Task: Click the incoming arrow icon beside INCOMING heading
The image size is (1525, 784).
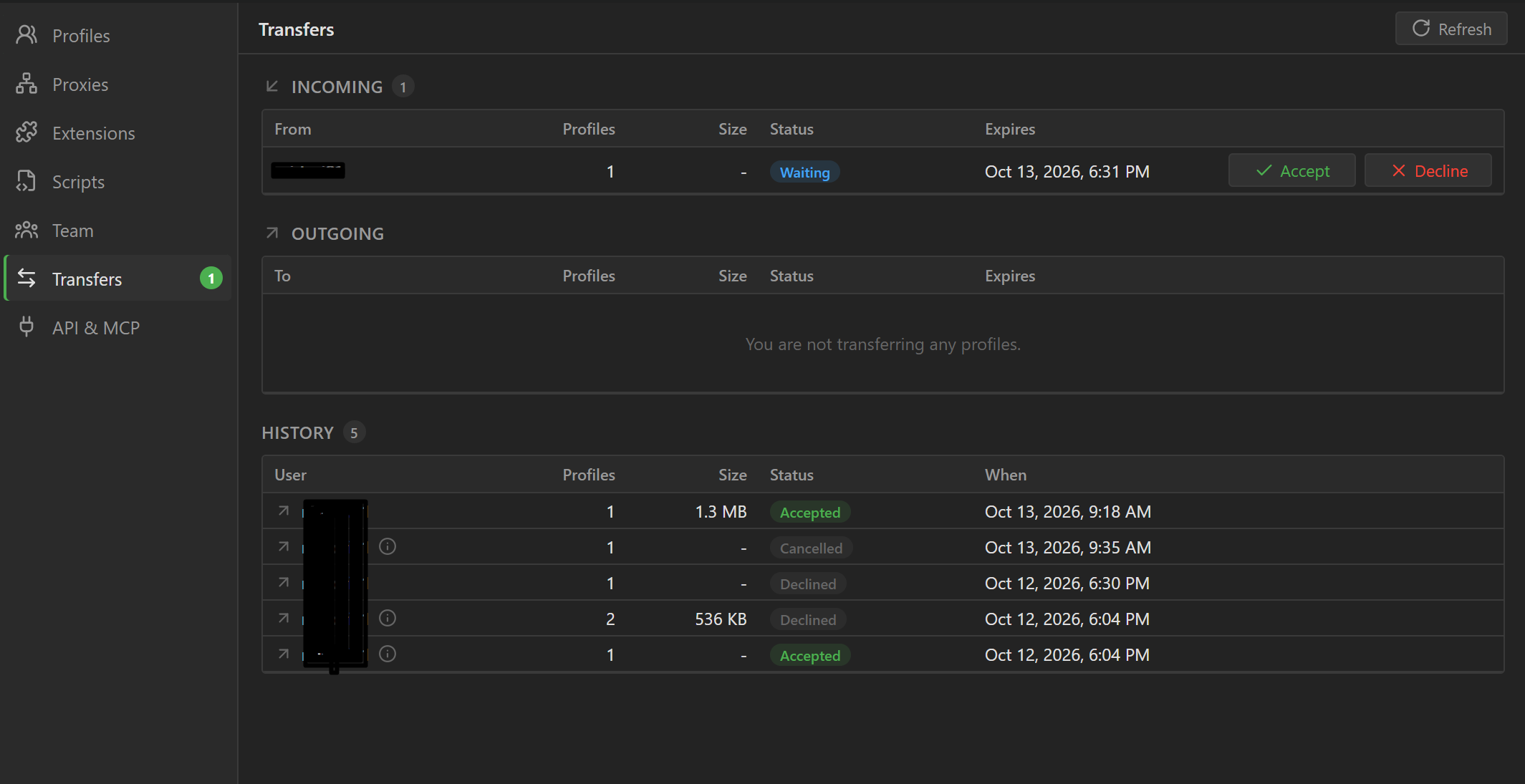Action: click(x=272, y=87)
